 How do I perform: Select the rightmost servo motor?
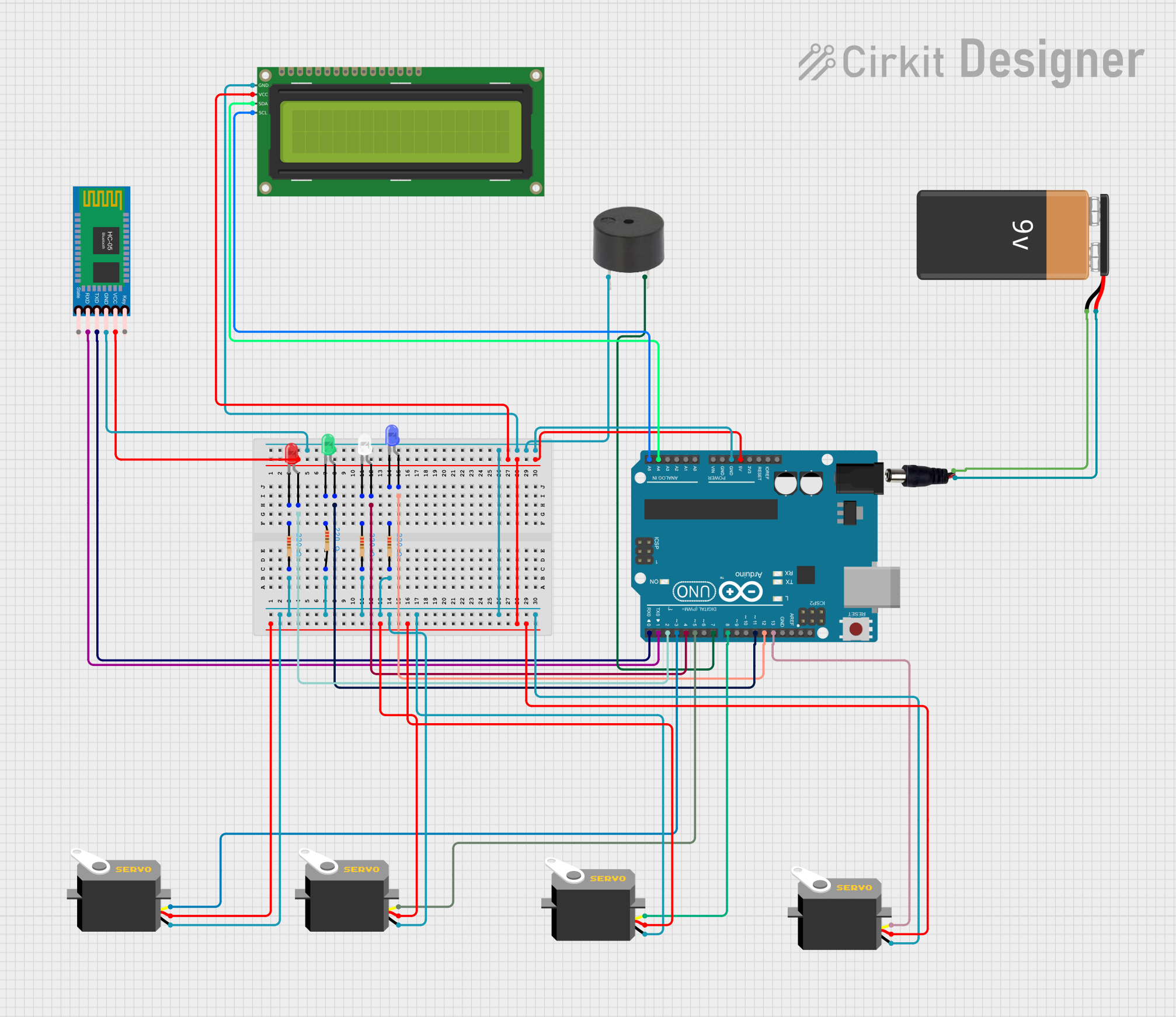[841, 909]
